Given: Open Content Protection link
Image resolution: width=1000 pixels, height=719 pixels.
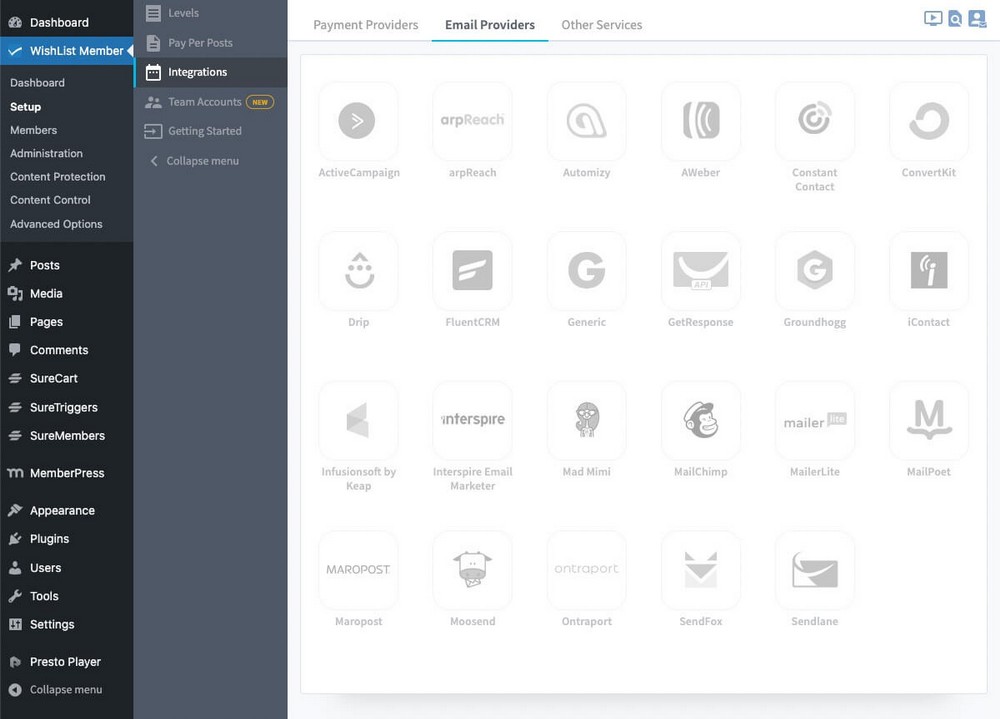Looking at the screenshot, I should (x=57, y=177).
